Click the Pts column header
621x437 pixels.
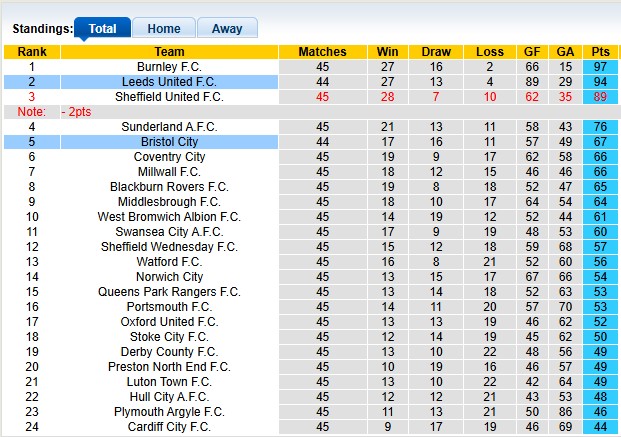(600, 52)
